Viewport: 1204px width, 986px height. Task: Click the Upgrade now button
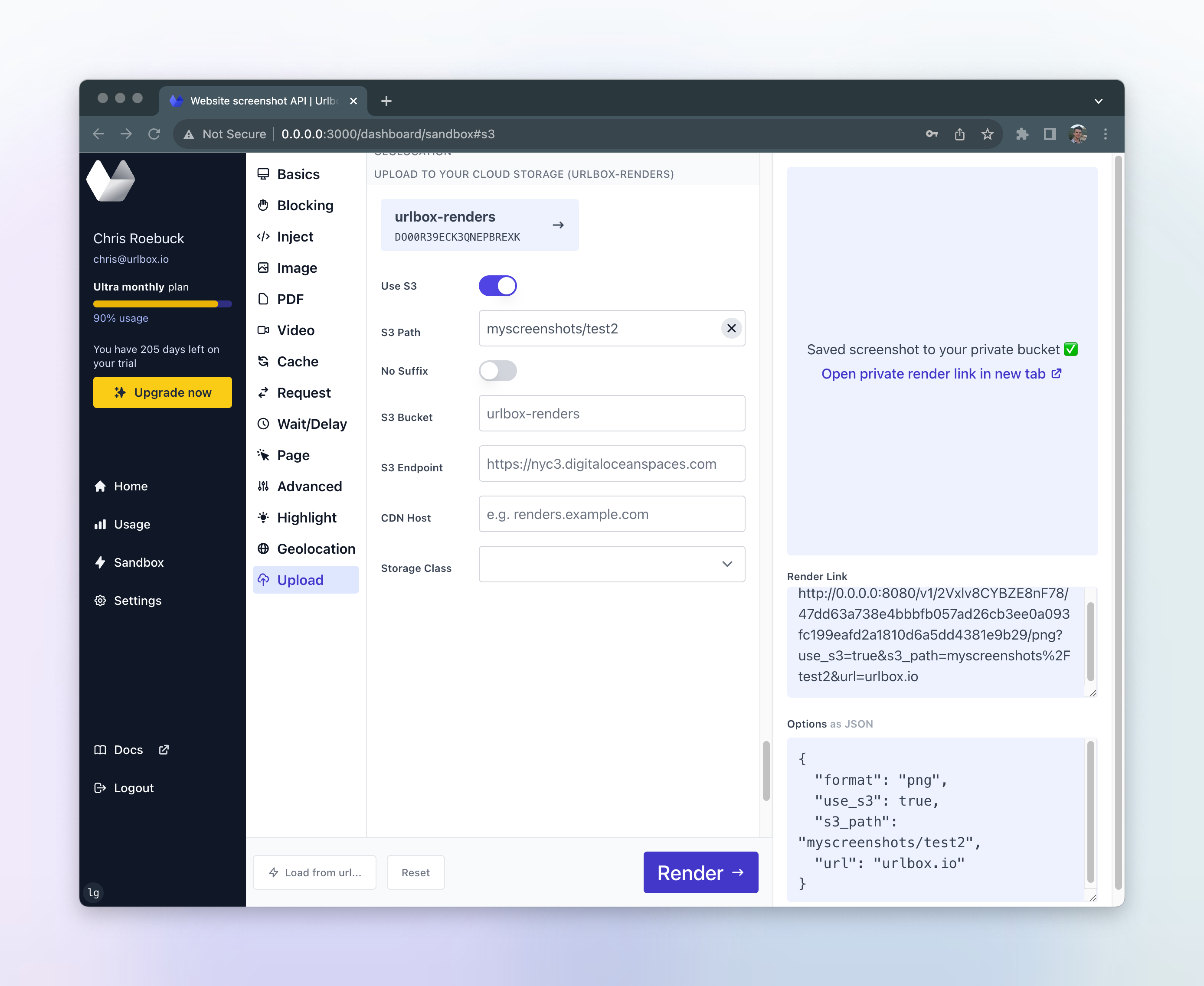click(162, 392)
